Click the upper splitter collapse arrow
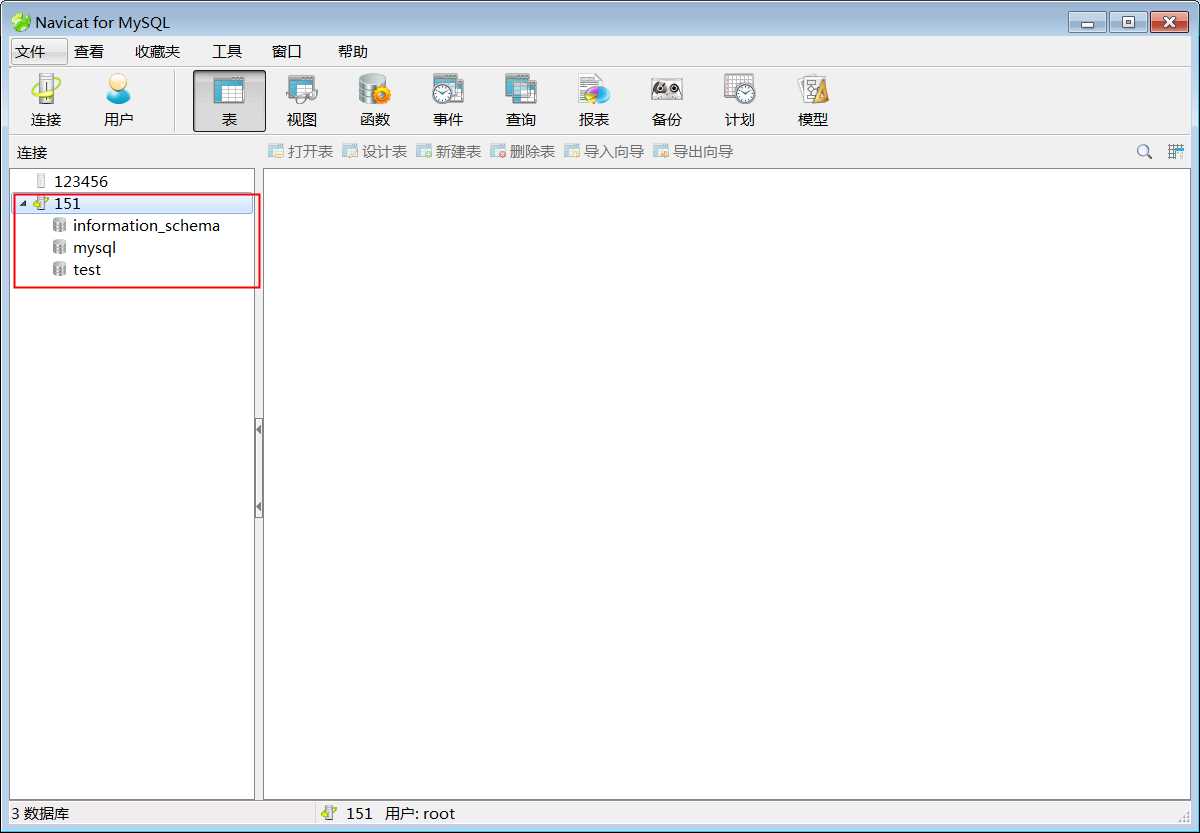This screenshot has height=833, width=1200. (259, 429)
